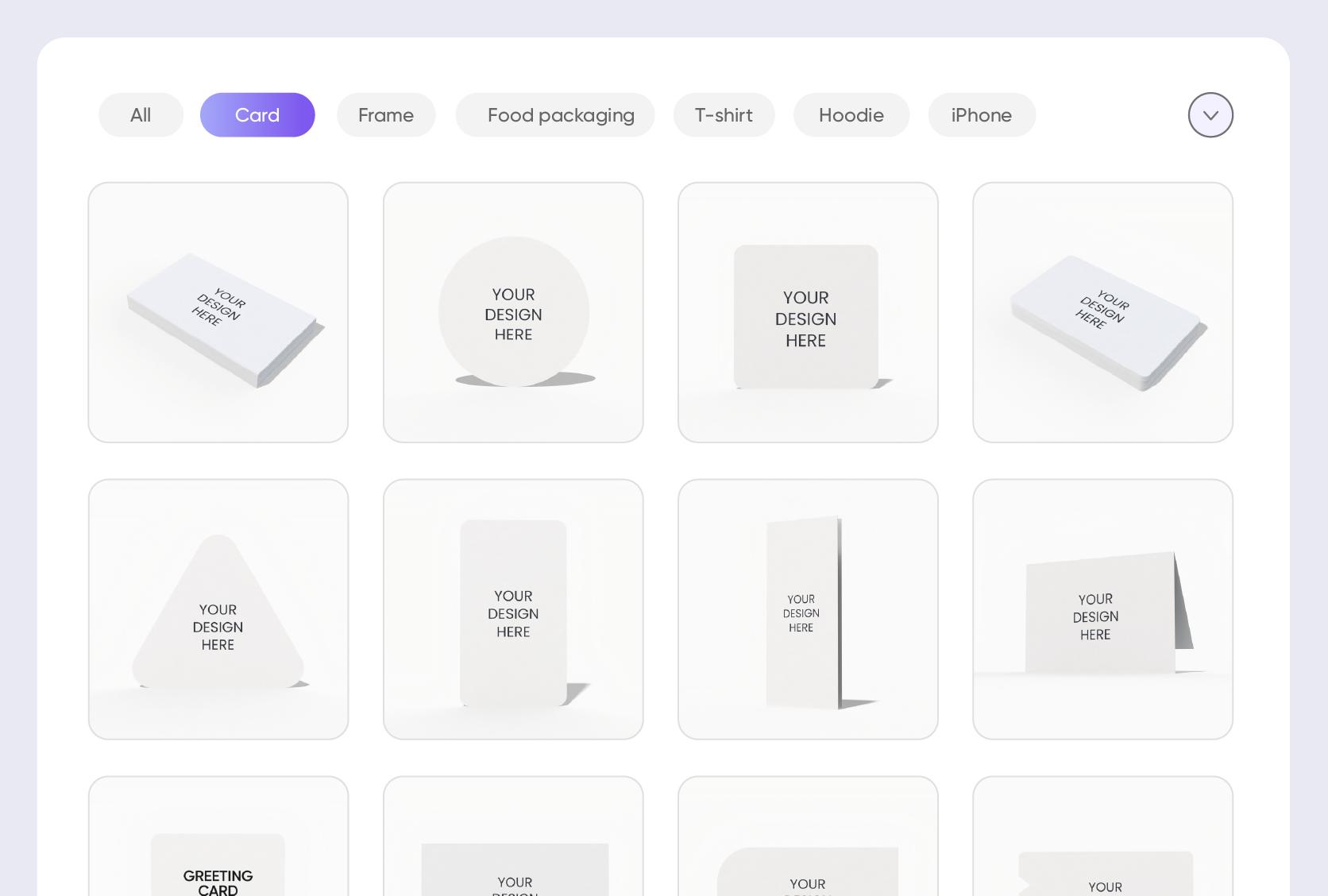This screenshot has height=896, width=1328.
Task: Pick the tall rounded vertical card mockup
Action: (x=513, y=609)
